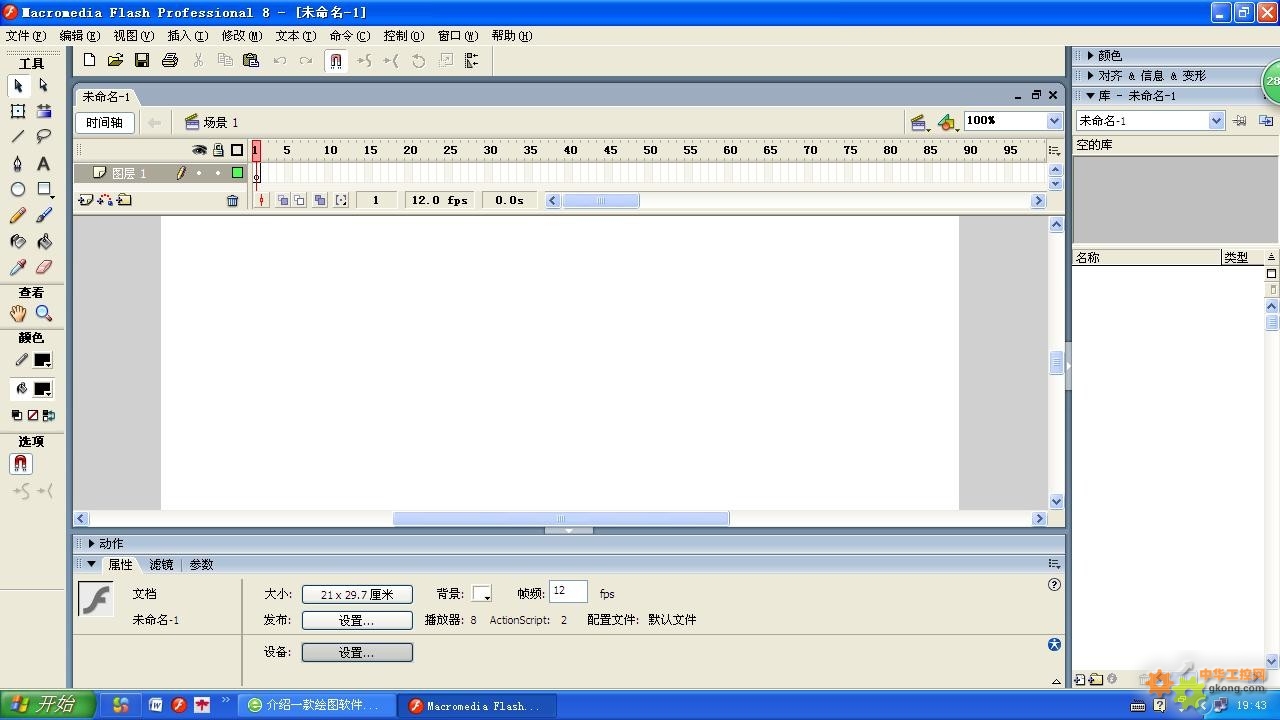Select the Eraser tool
The image size is (1280, 720).
point(44,267)
